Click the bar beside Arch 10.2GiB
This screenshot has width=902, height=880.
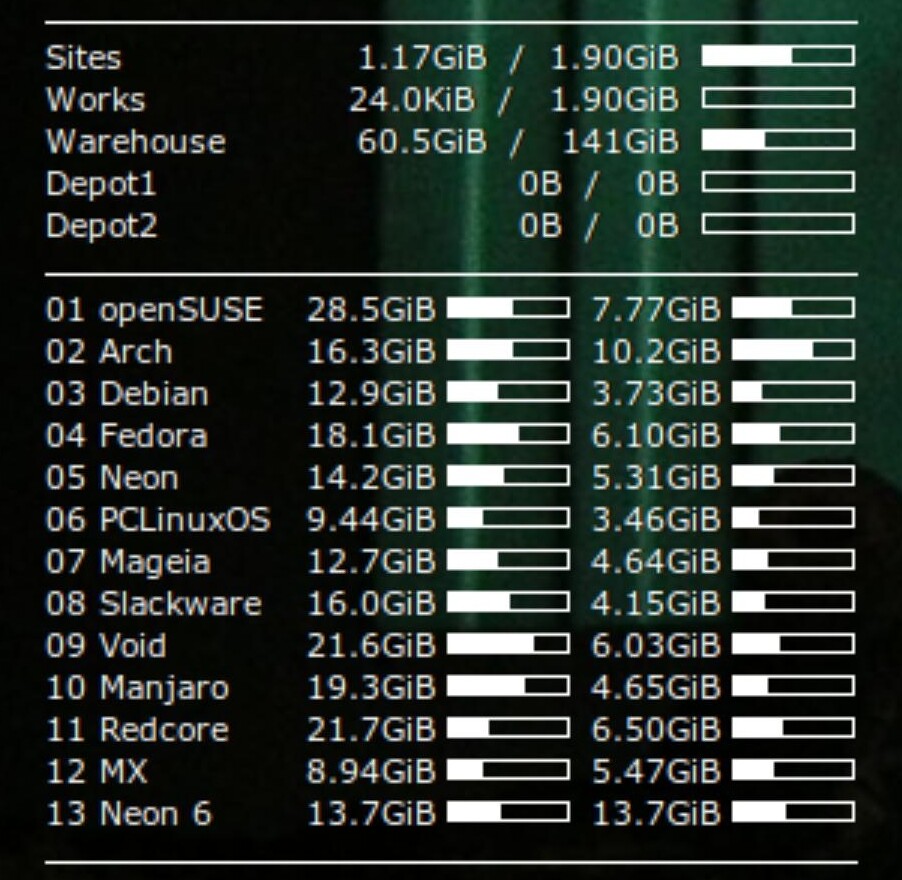(793, 350)
